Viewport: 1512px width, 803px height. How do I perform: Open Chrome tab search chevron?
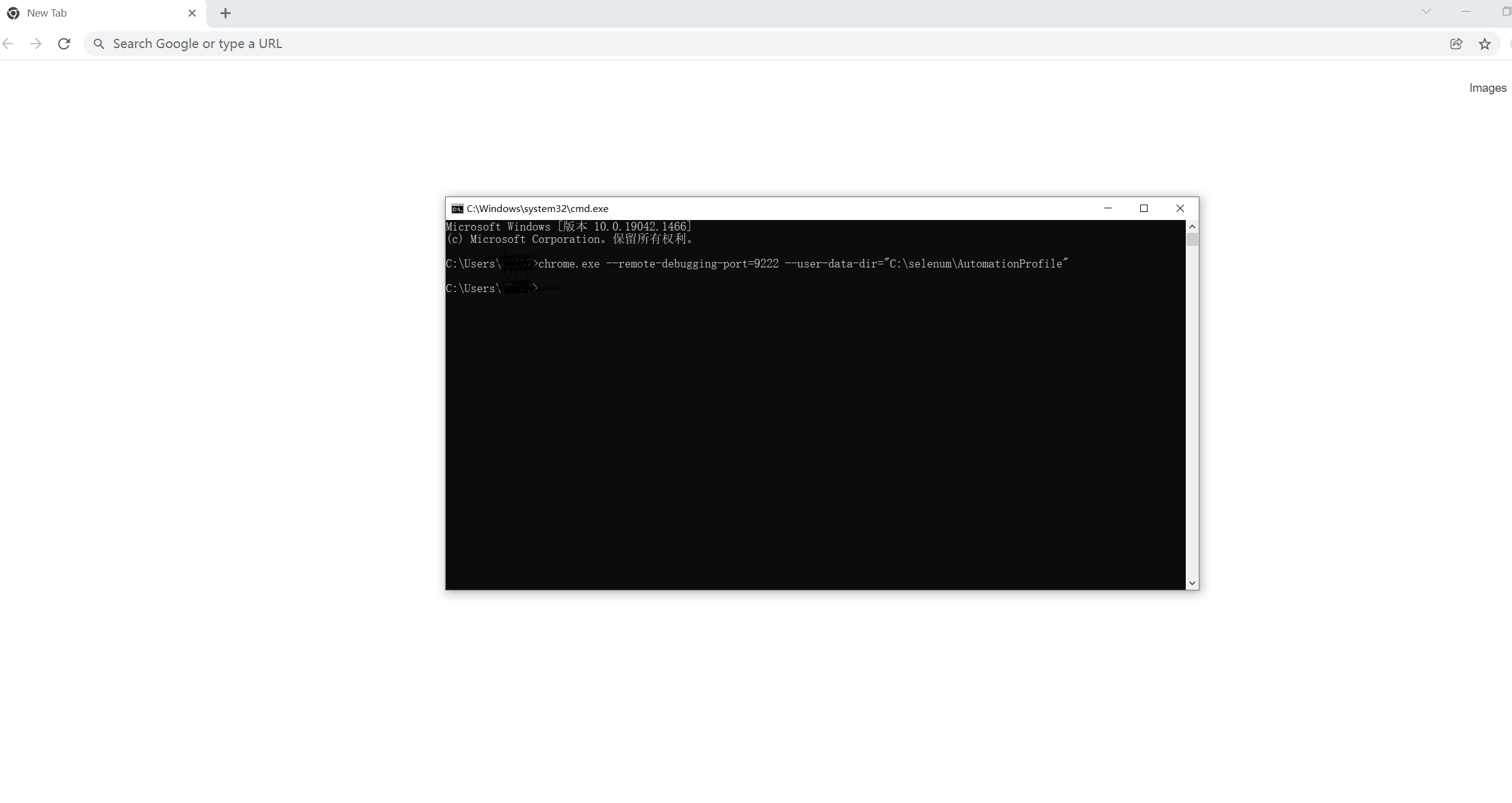click(1426, 11)
